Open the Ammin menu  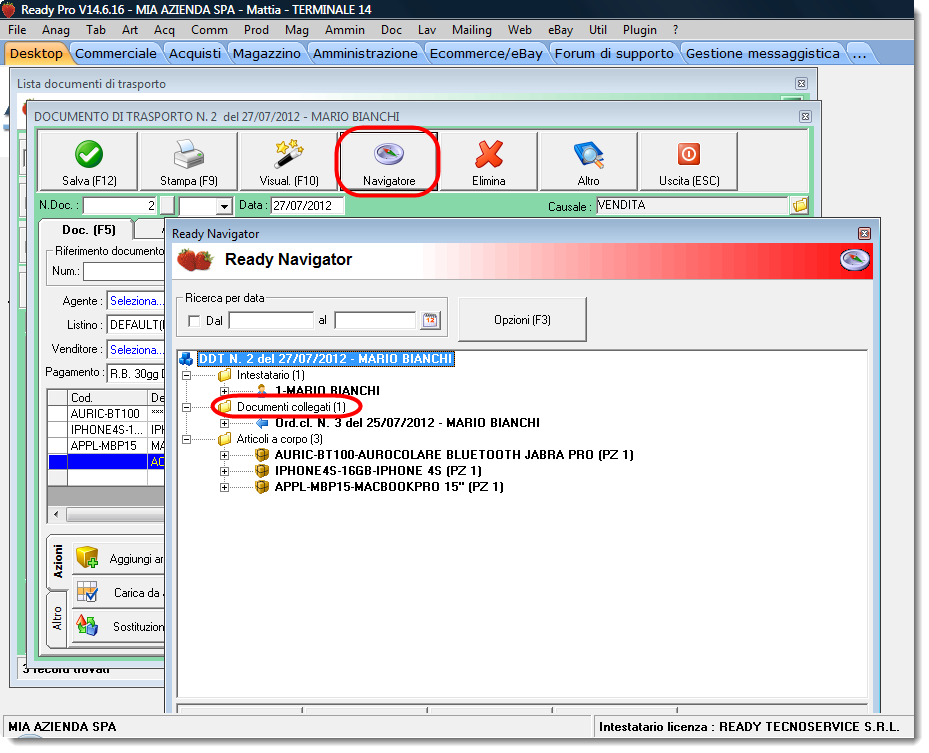[345, 30]
